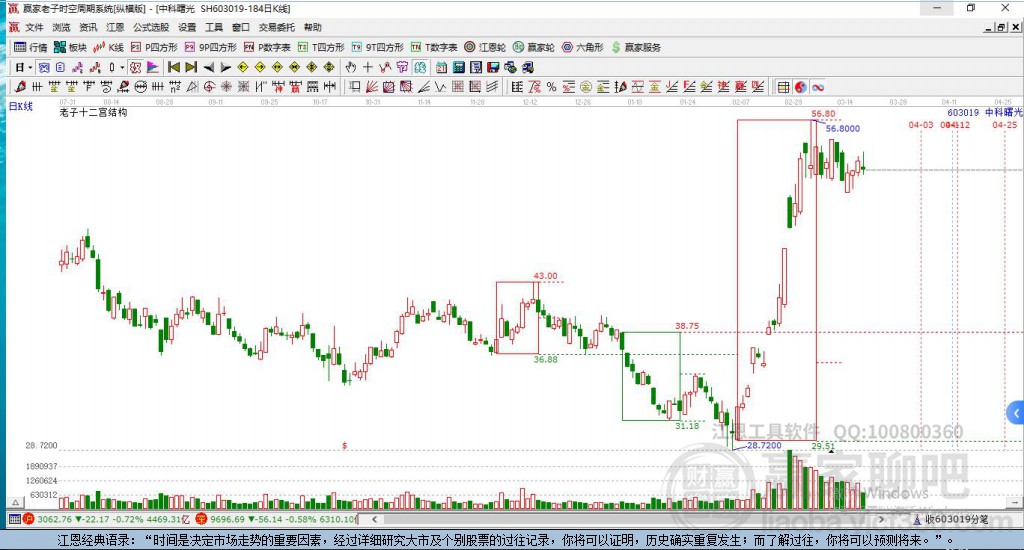Expand the 0 value dropdown arrow
Image resolution: width=1024 pixels, height=550 pixels.
click(x=121, y=67)
